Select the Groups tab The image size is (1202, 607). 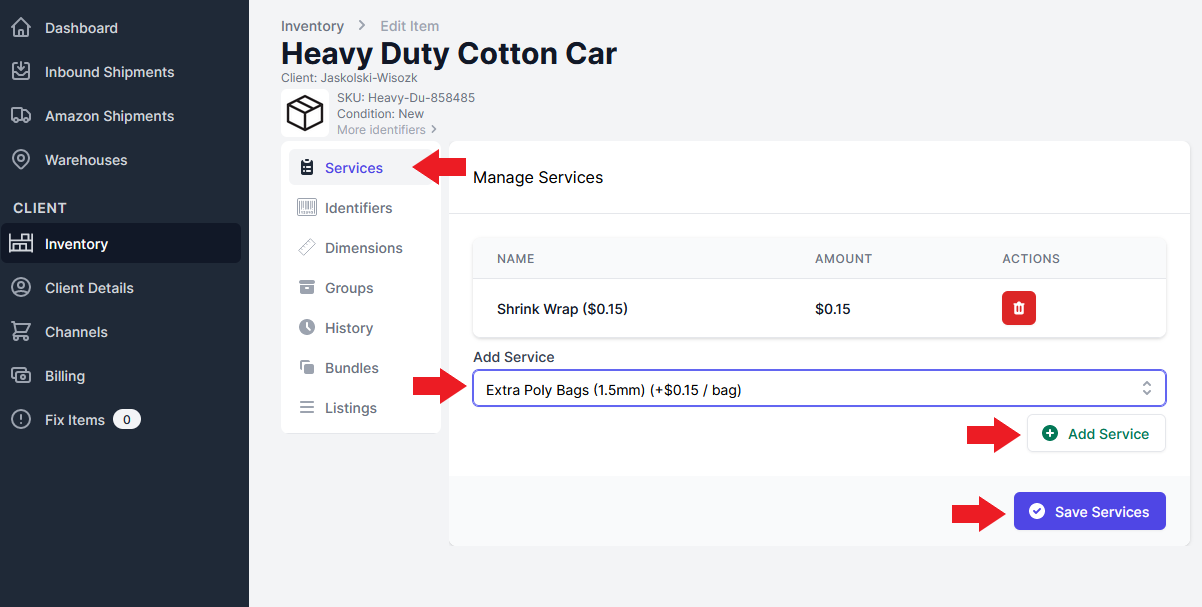tap(348, 288)
